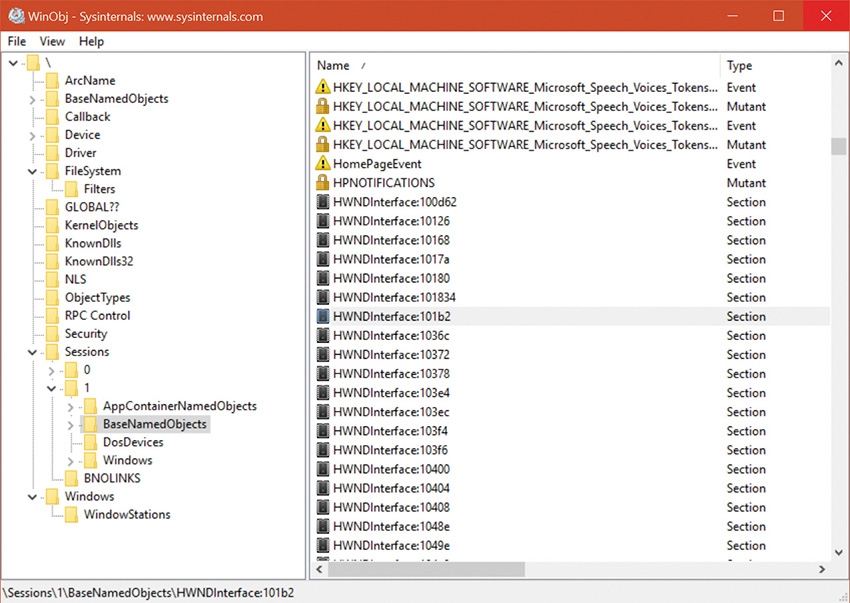Click the section icon beside HWNDInterface:100d62
This screenshot has width=850, height=603.
click(x=323, y=202)
